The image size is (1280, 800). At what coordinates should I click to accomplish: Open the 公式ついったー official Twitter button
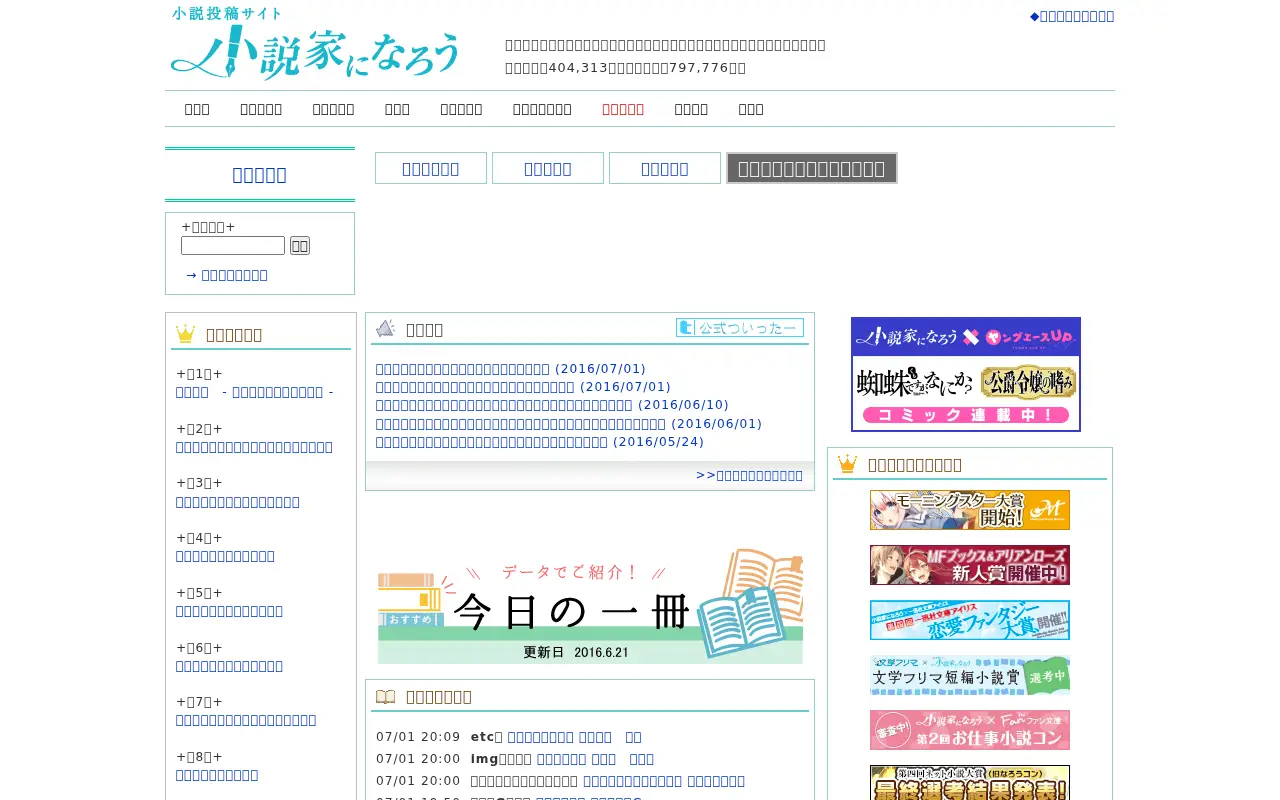(740, 328)
